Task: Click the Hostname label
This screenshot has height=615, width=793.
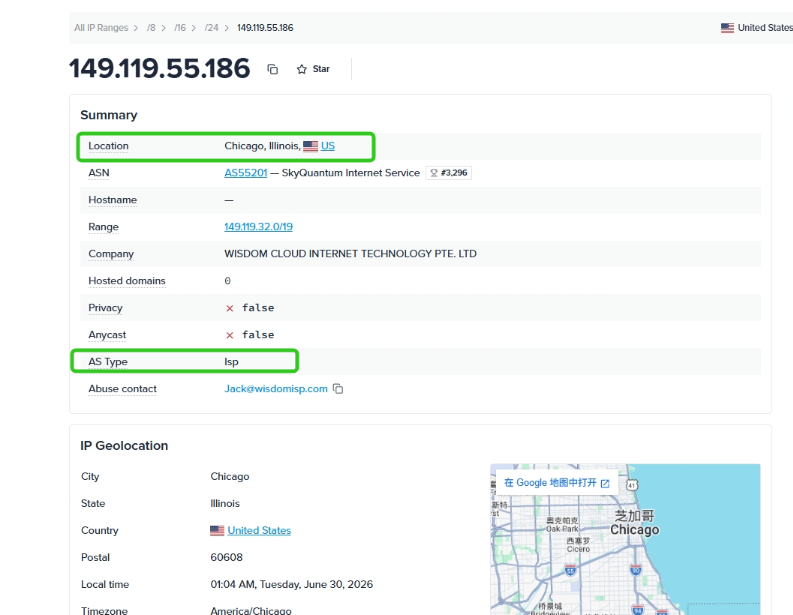Action: coord(112,200)
